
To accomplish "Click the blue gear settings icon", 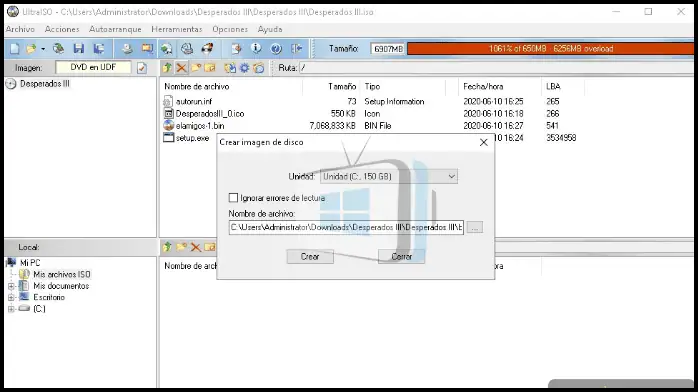I will click(244, 68).
